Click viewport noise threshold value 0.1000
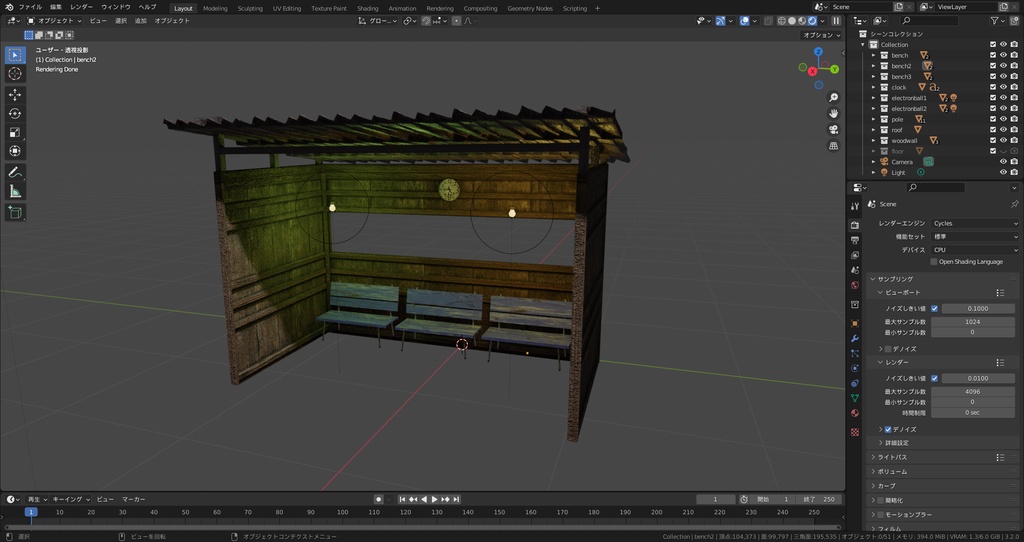 click(978, 309)
